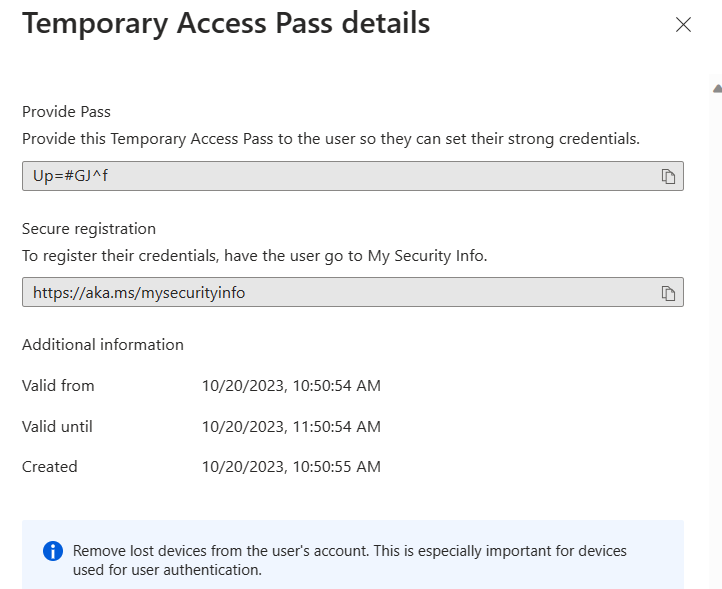Copy the mysecurityinfo URL

point(668,293)
